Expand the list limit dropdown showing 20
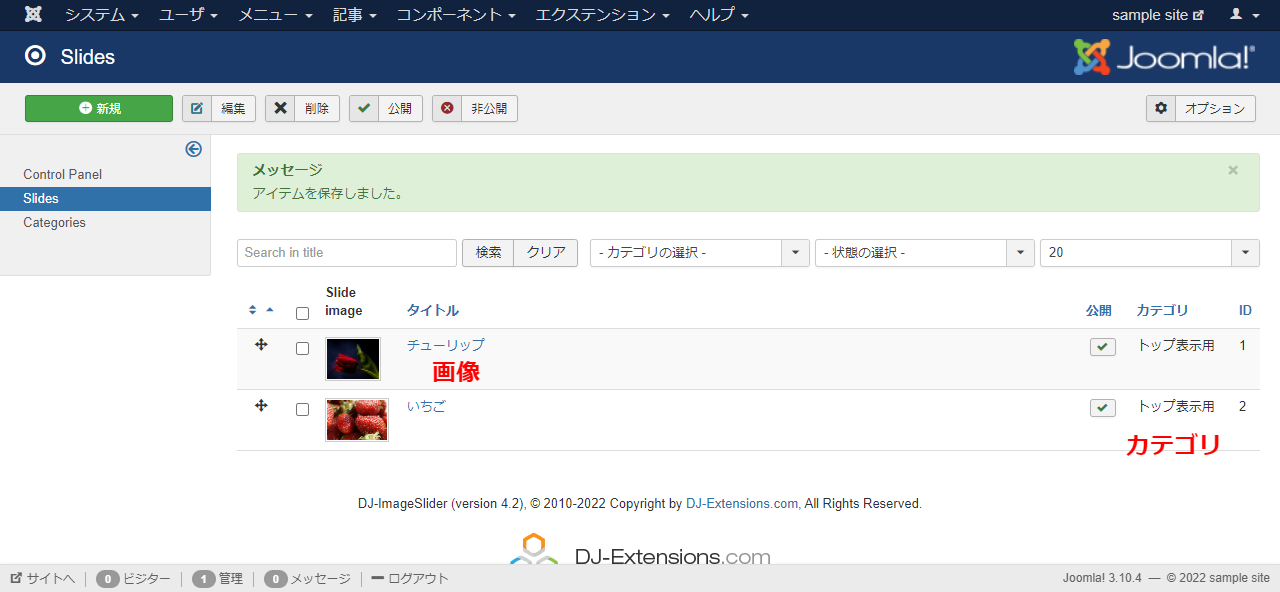This screenshot has width=1280, height=592. click(1149, 253)
